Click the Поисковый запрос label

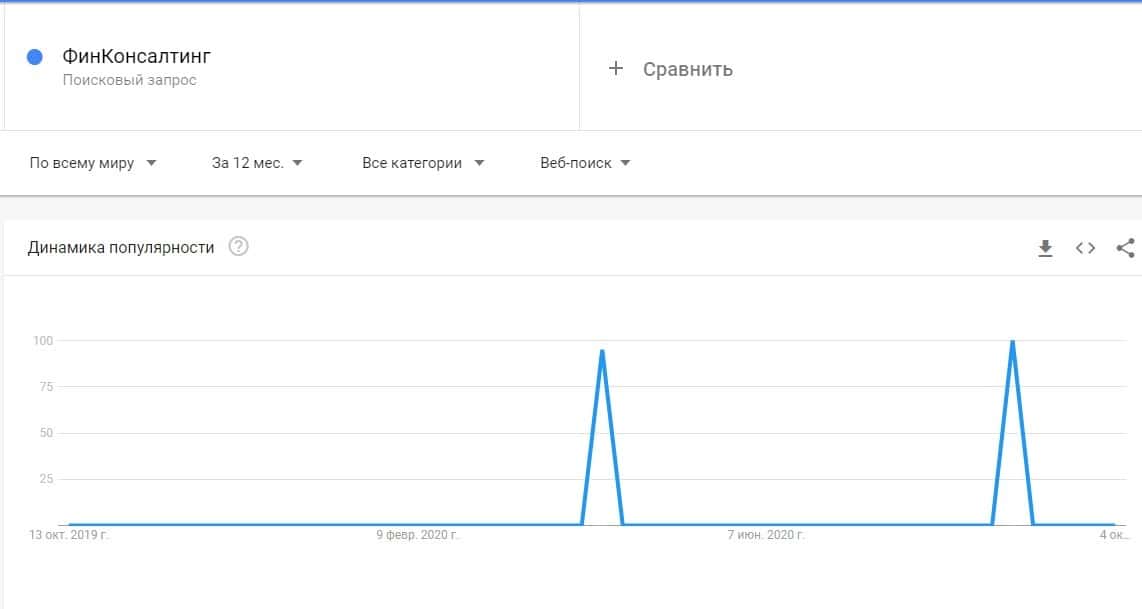pyautogui.click(x=129, y=80)
